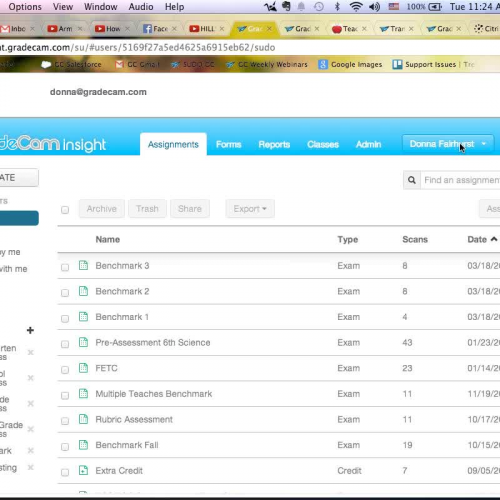Sort by Date column arrow
This screenshot has width=500, height=500.
(494, 239)
